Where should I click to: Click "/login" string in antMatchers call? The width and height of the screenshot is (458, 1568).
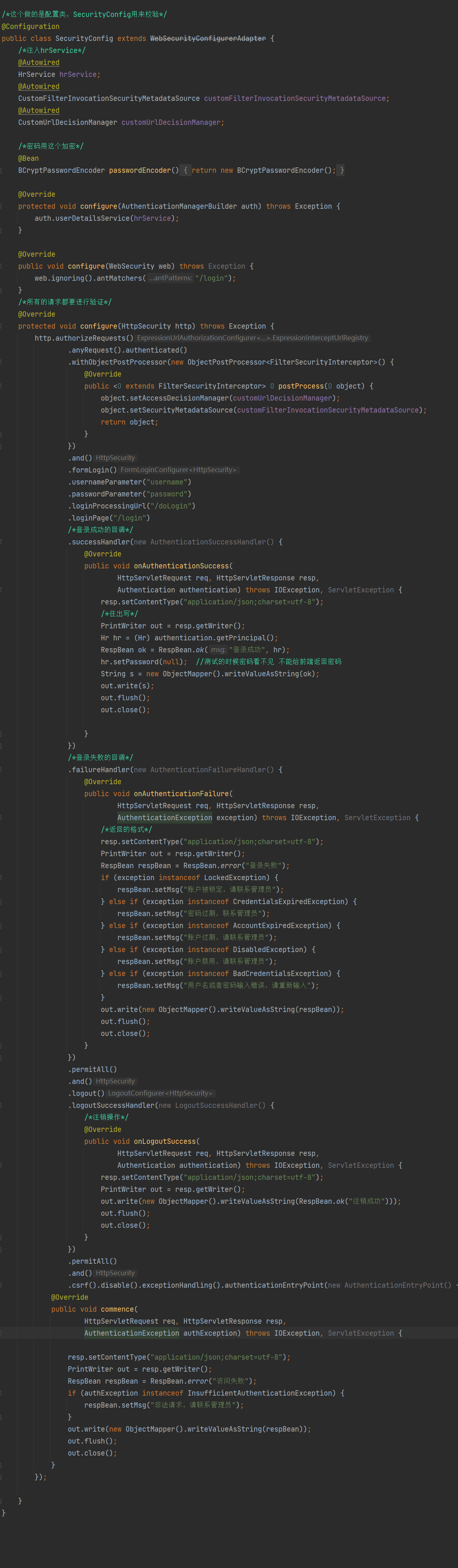click(x=213, y=278)
